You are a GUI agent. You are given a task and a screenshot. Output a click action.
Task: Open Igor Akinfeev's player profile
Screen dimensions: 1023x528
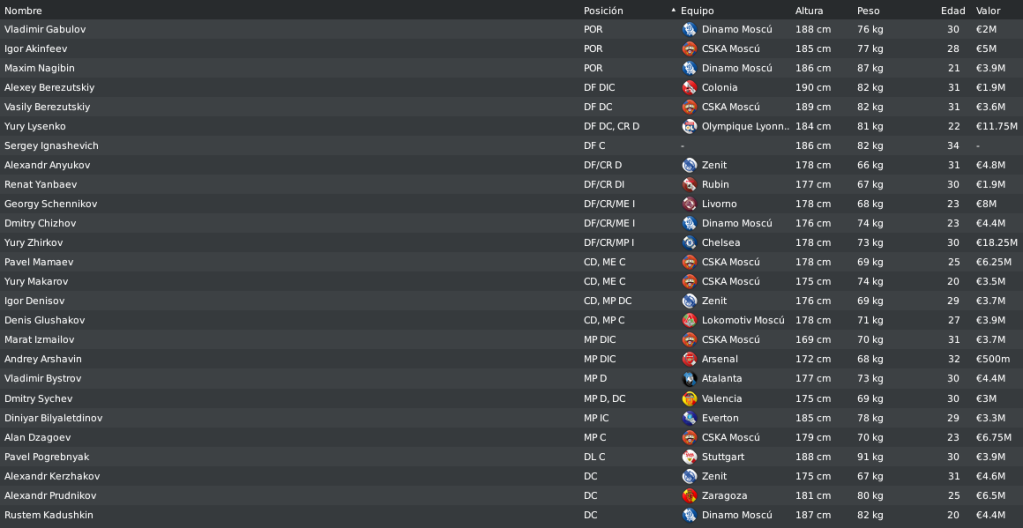click(x=36, y=49)
